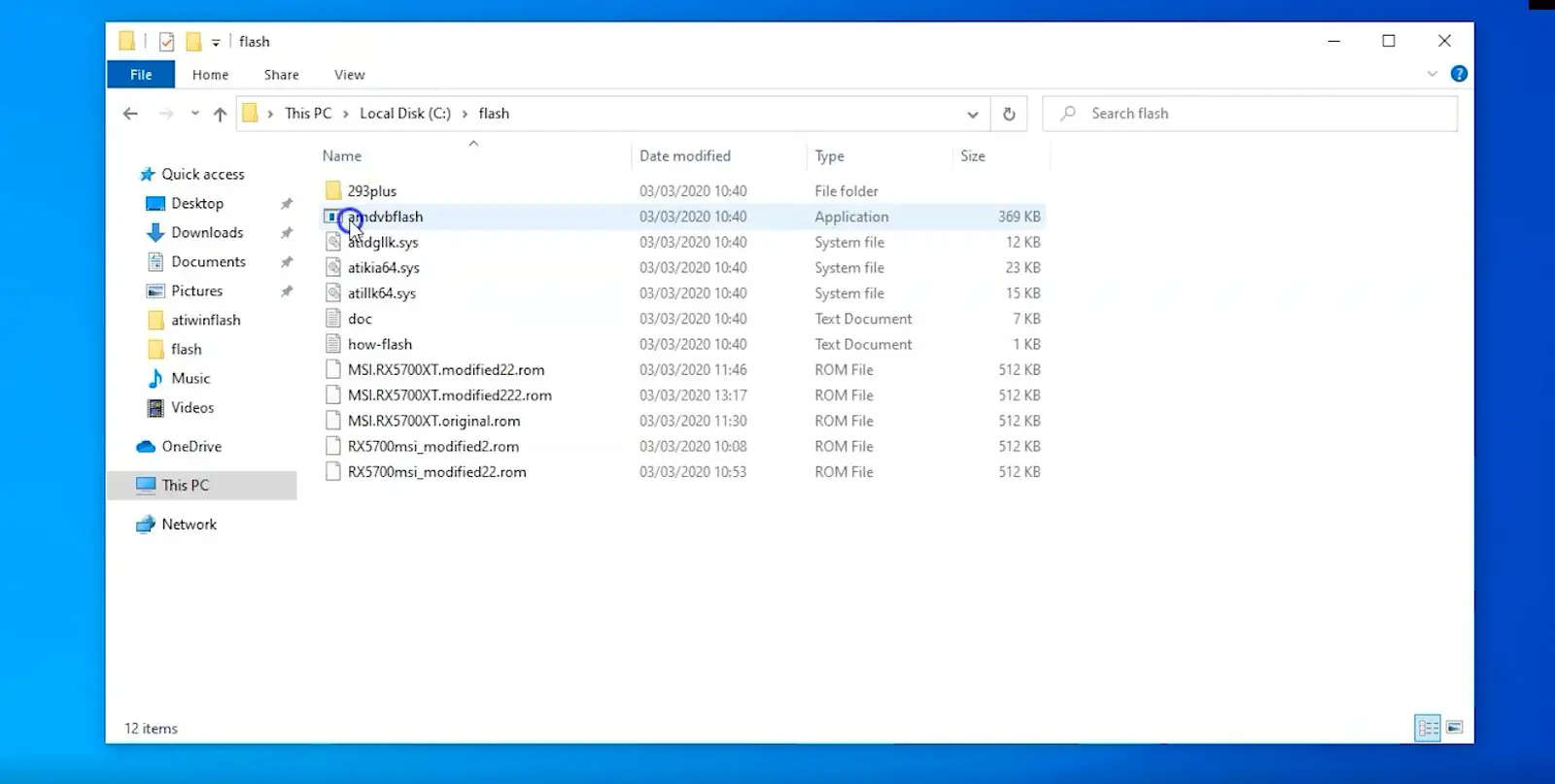Refresh the flash folder view

[1009, 114]
